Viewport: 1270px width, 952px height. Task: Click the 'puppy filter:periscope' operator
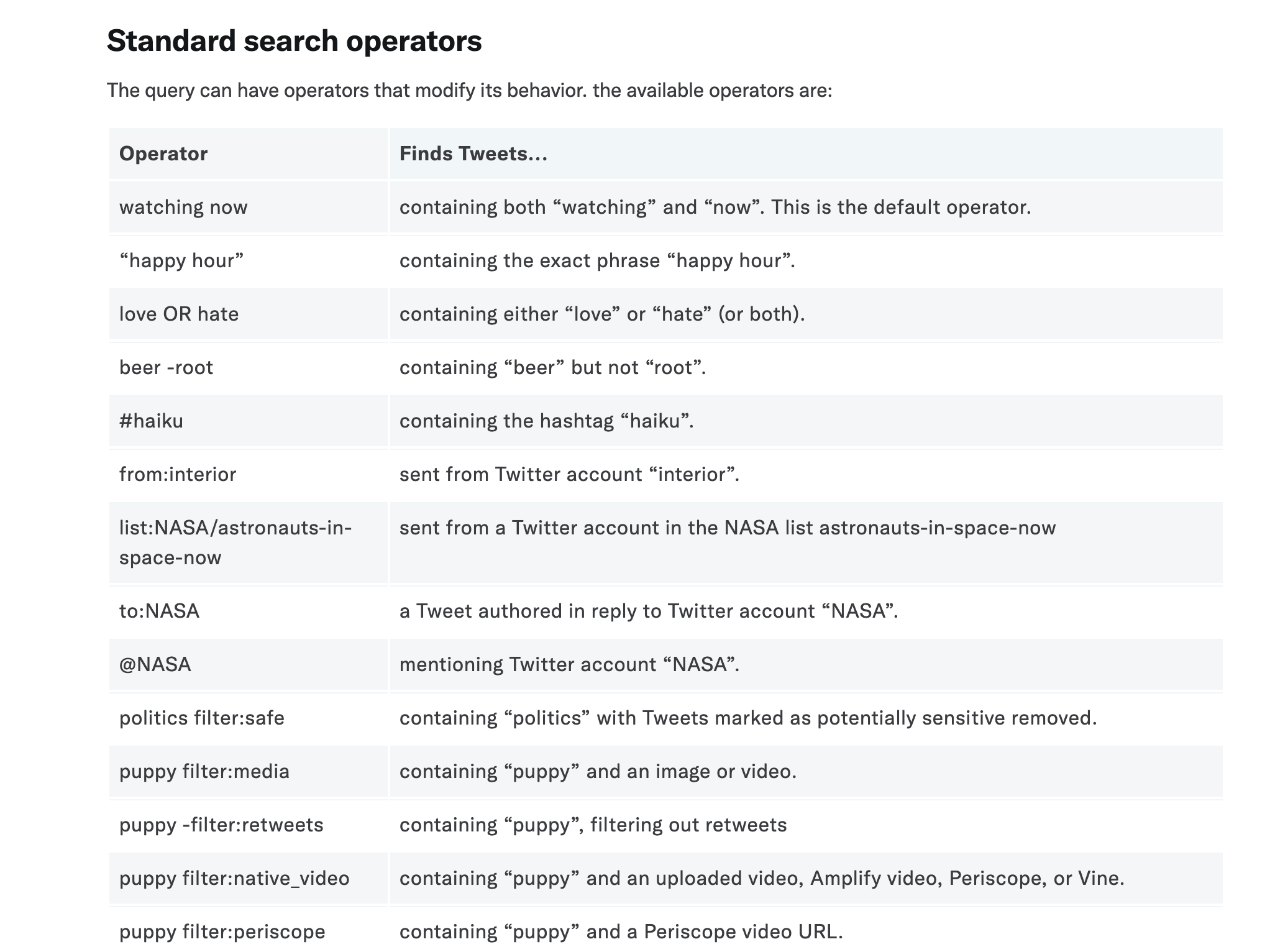tap(222, 931)
